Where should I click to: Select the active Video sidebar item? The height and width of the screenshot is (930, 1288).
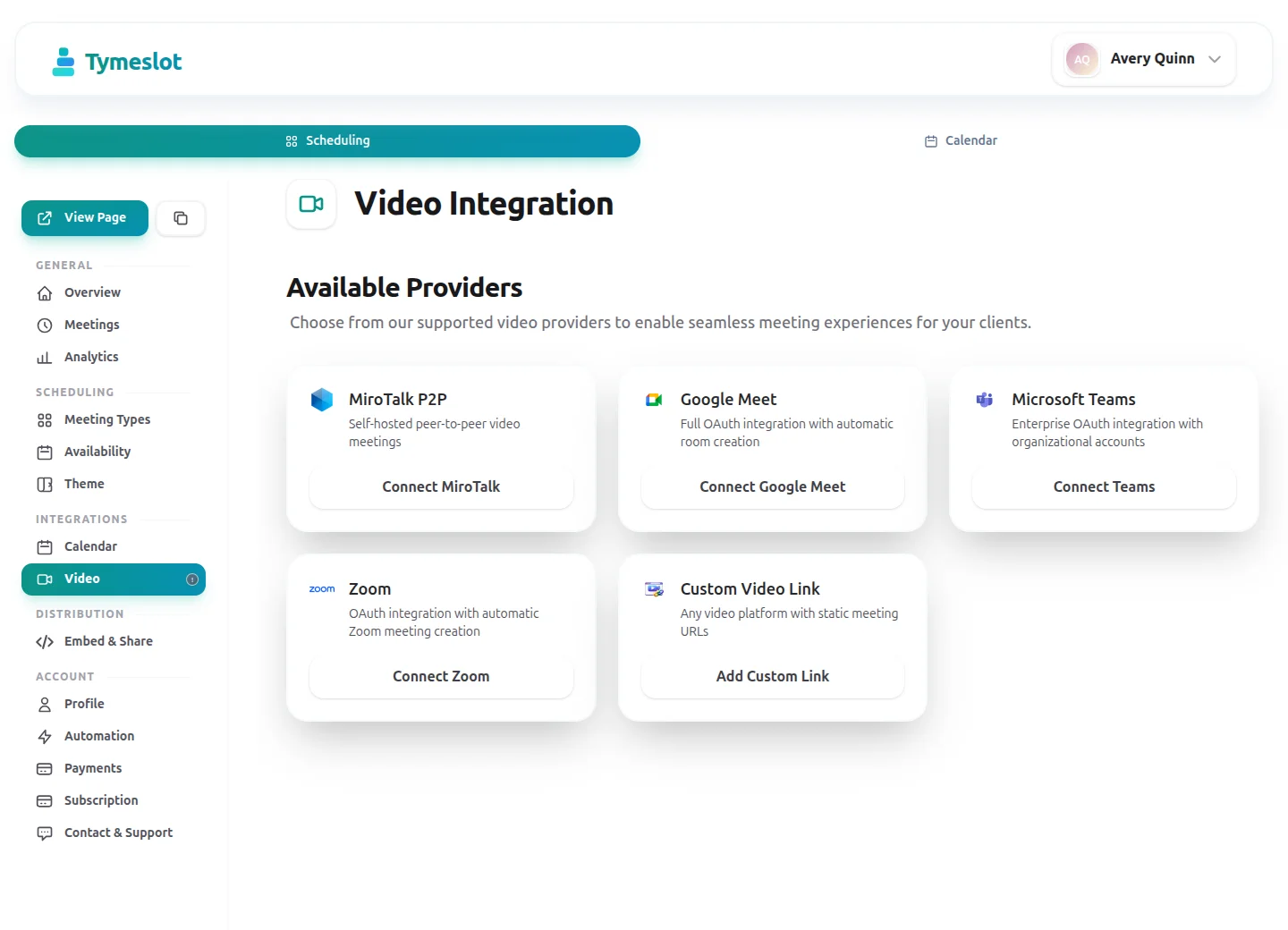coord(114,579)
